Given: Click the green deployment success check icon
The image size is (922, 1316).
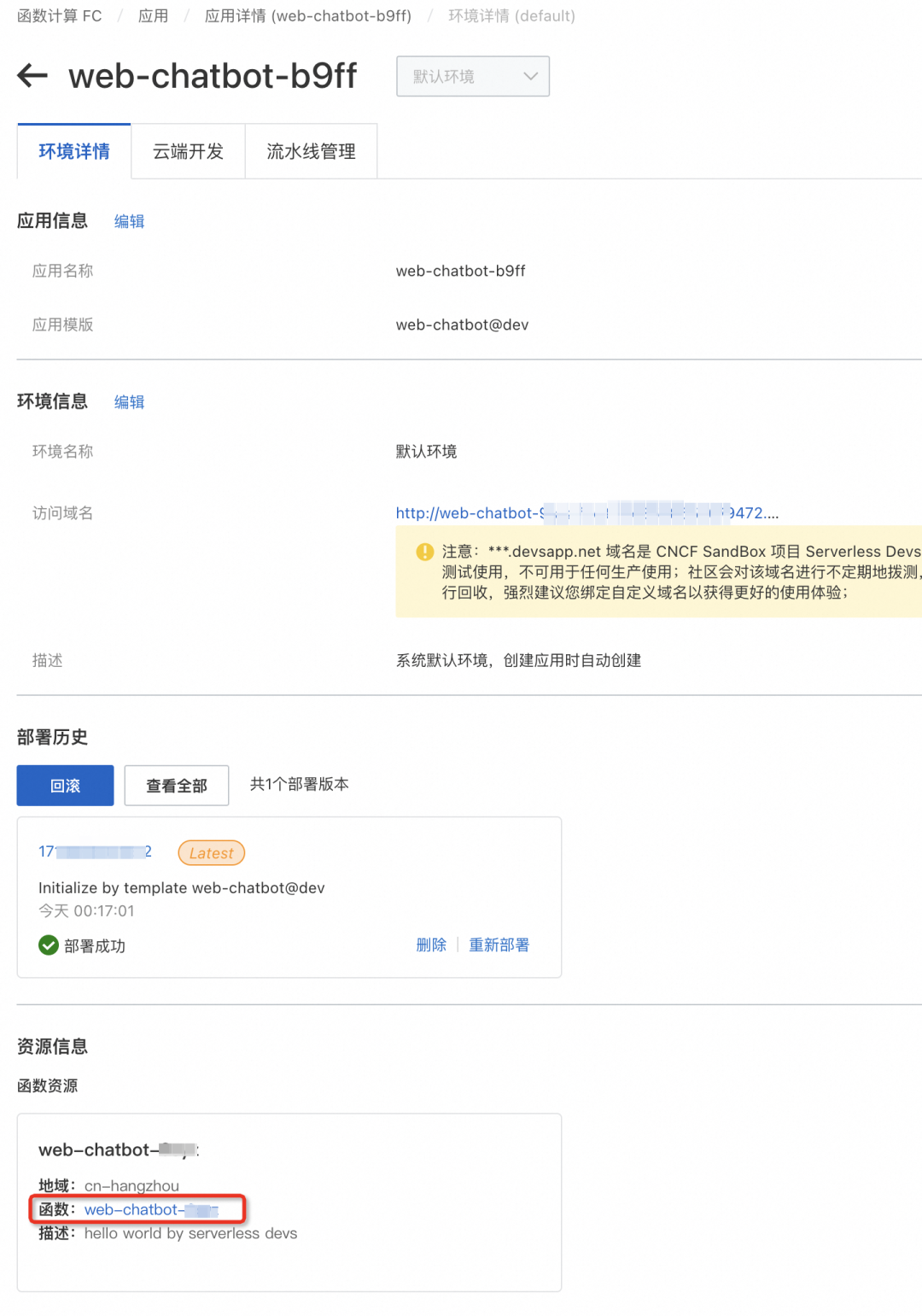Looking at the screenshot, I should pyautogui.click(x=48, y=945).
